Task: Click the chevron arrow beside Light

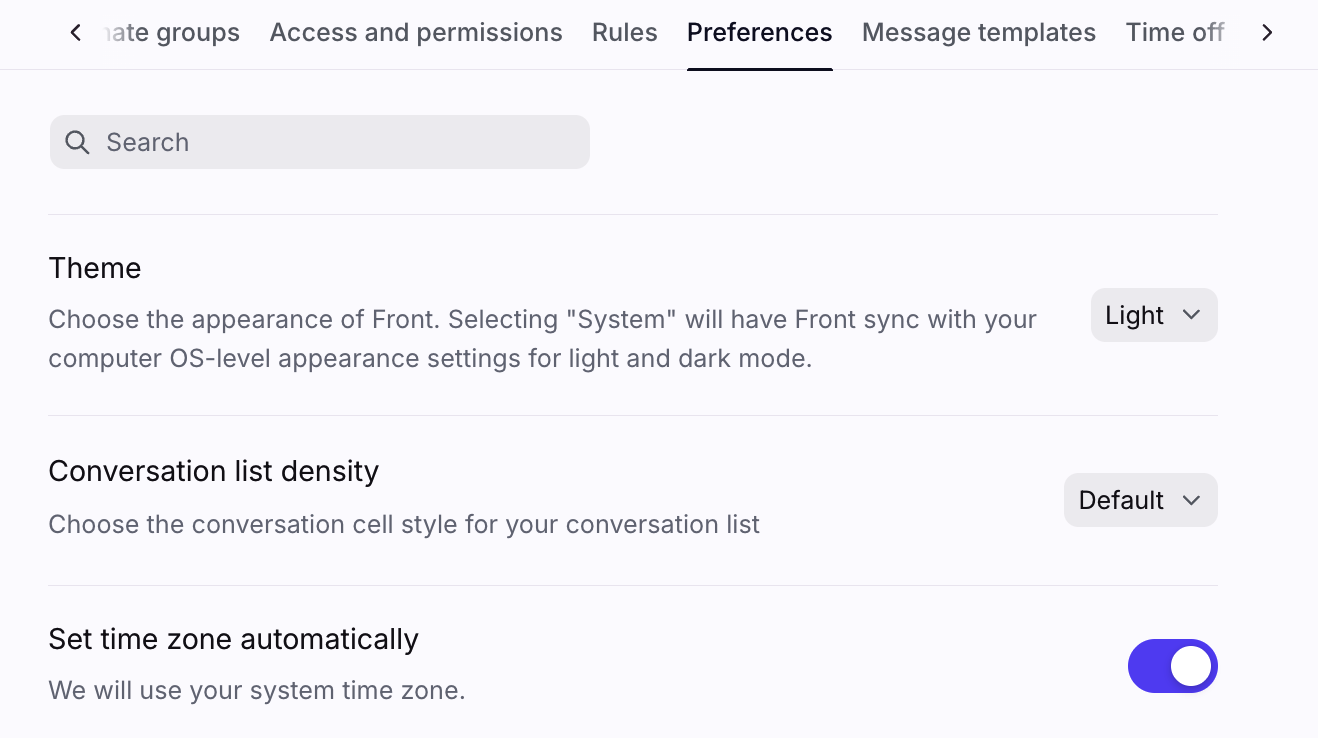Action: [x=1191, y=315]
